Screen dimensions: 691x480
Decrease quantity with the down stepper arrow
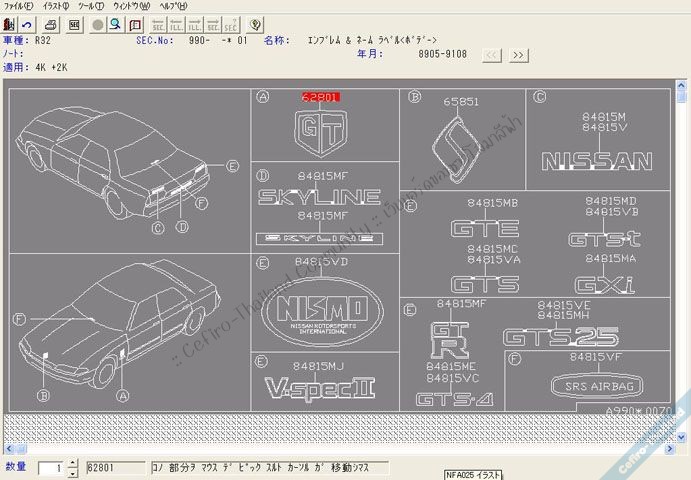pos(72,472)
